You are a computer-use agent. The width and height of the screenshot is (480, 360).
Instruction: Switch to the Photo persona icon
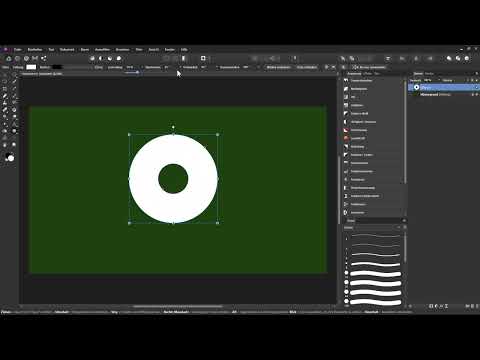click(9, 58)
